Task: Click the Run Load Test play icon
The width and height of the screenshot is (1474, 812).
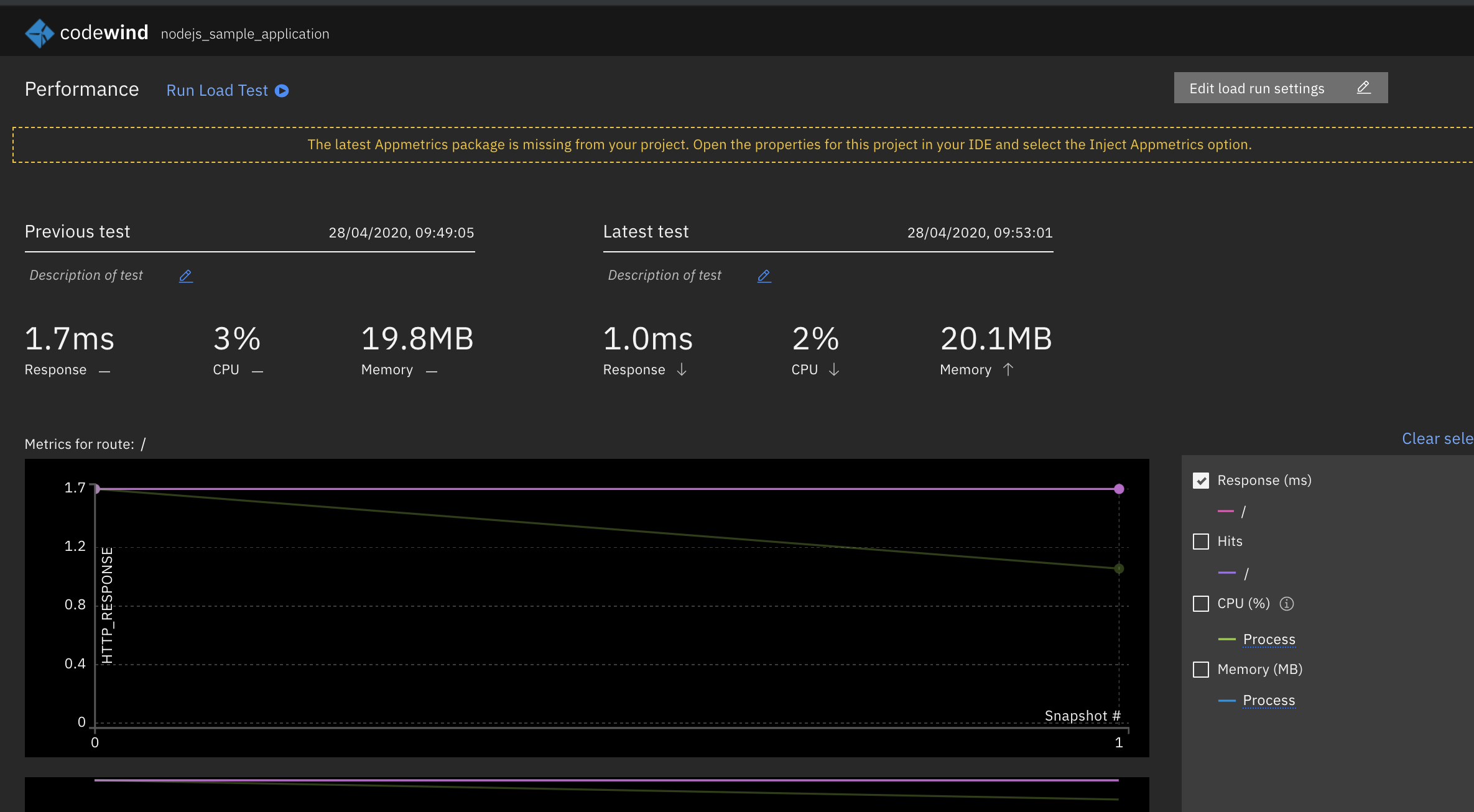Action: [282, 91]
